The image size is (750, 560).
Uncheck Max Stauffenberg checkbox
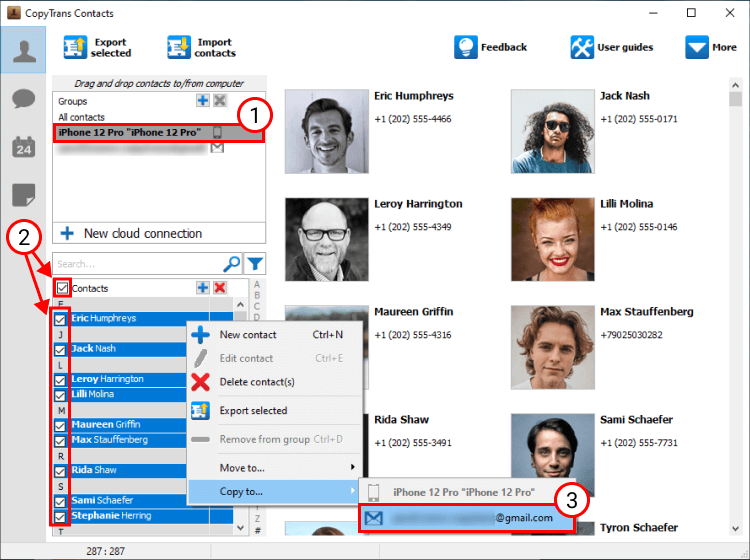point(60,441)
